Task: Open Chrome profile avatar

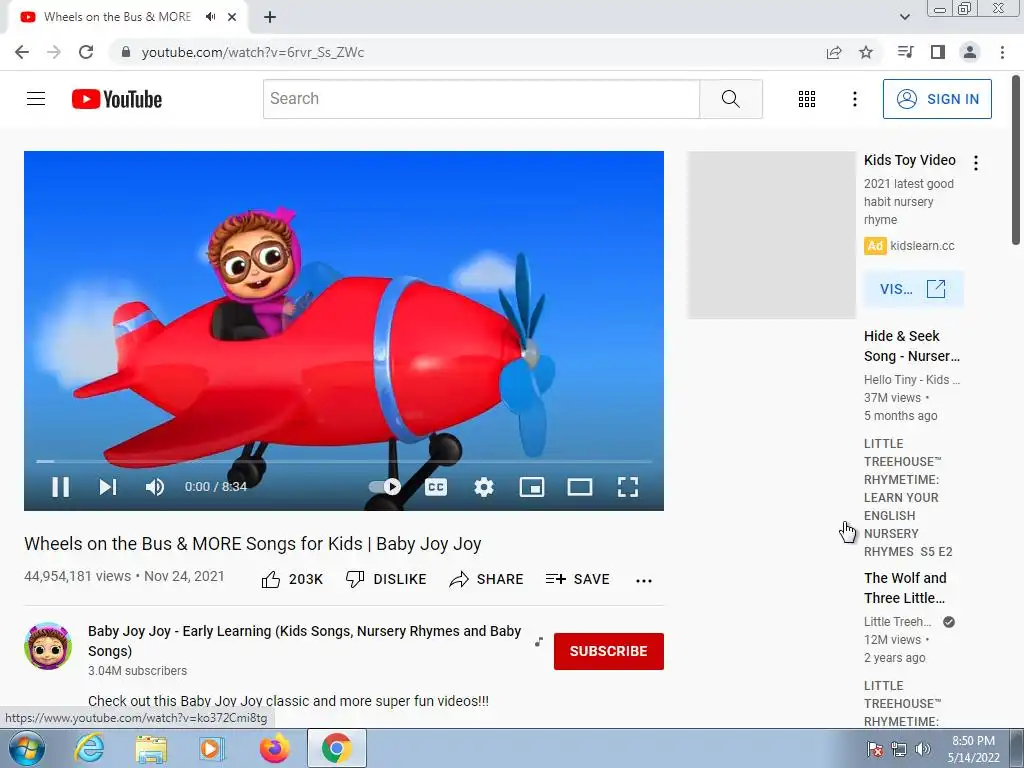Action: [x=970, y=52]
